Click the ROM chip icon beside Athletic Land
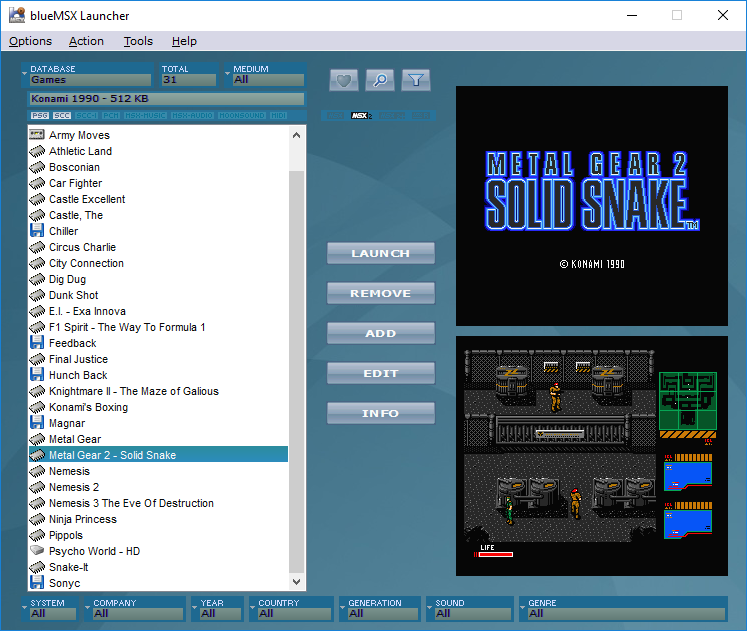 point(37,151)
